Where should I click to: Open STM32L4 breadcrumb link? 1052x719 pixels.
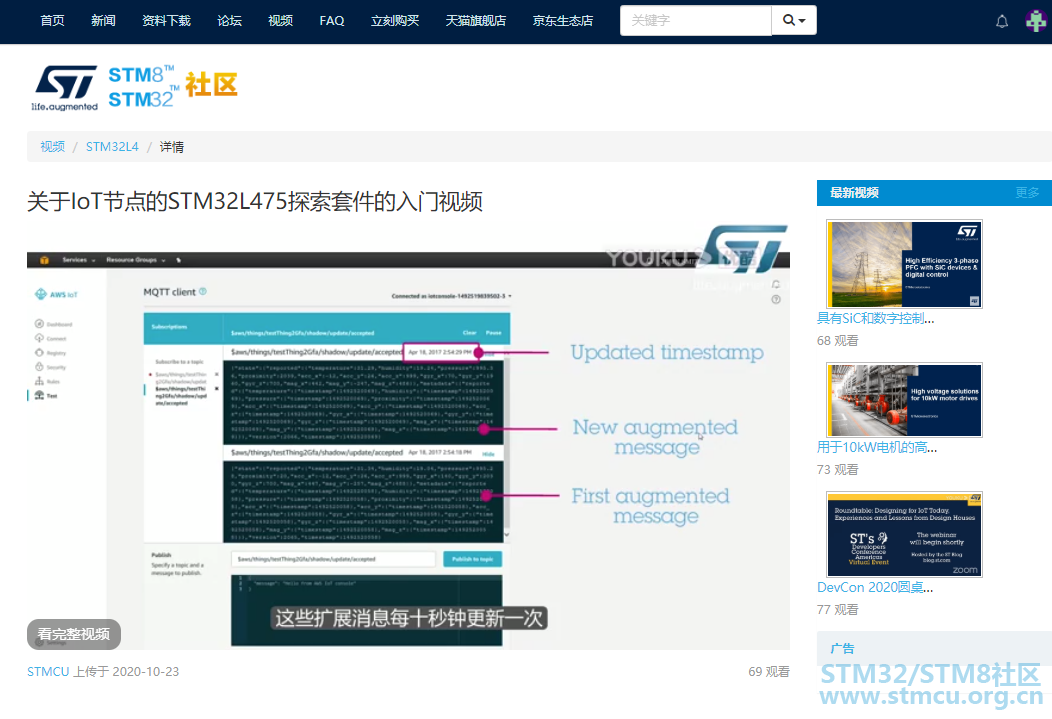click(x=112, y=147)
